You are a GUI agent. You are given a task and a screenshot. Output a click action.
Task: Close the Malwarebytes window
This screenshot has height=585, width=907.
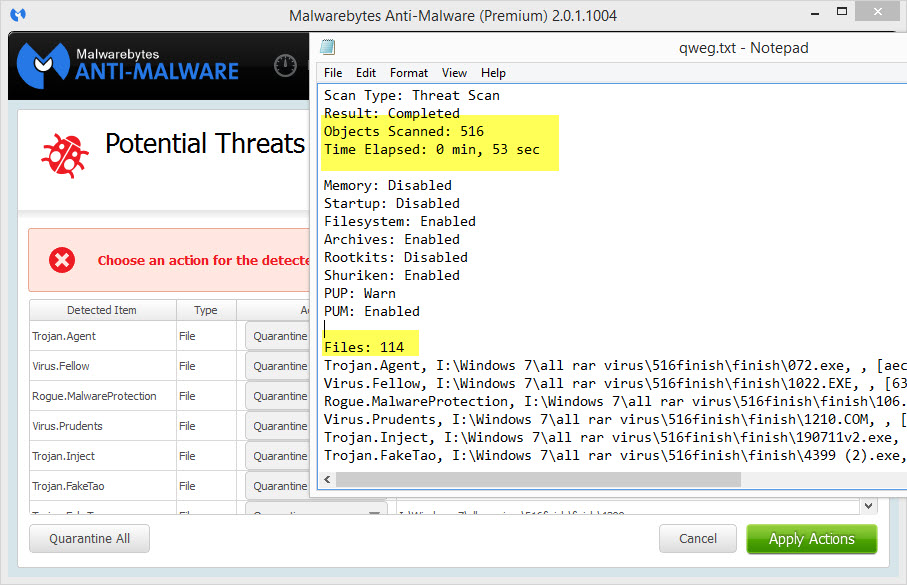[877, 11]
